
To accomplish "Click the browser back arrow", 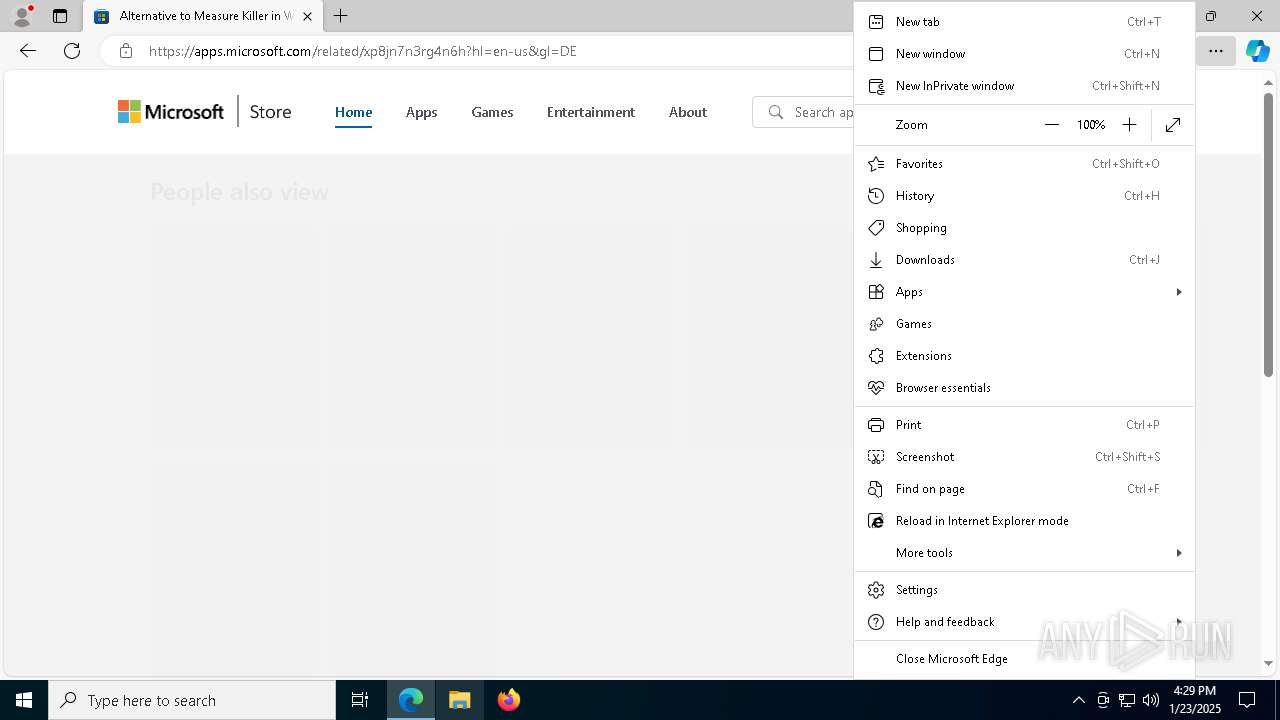I will point(28,51).
